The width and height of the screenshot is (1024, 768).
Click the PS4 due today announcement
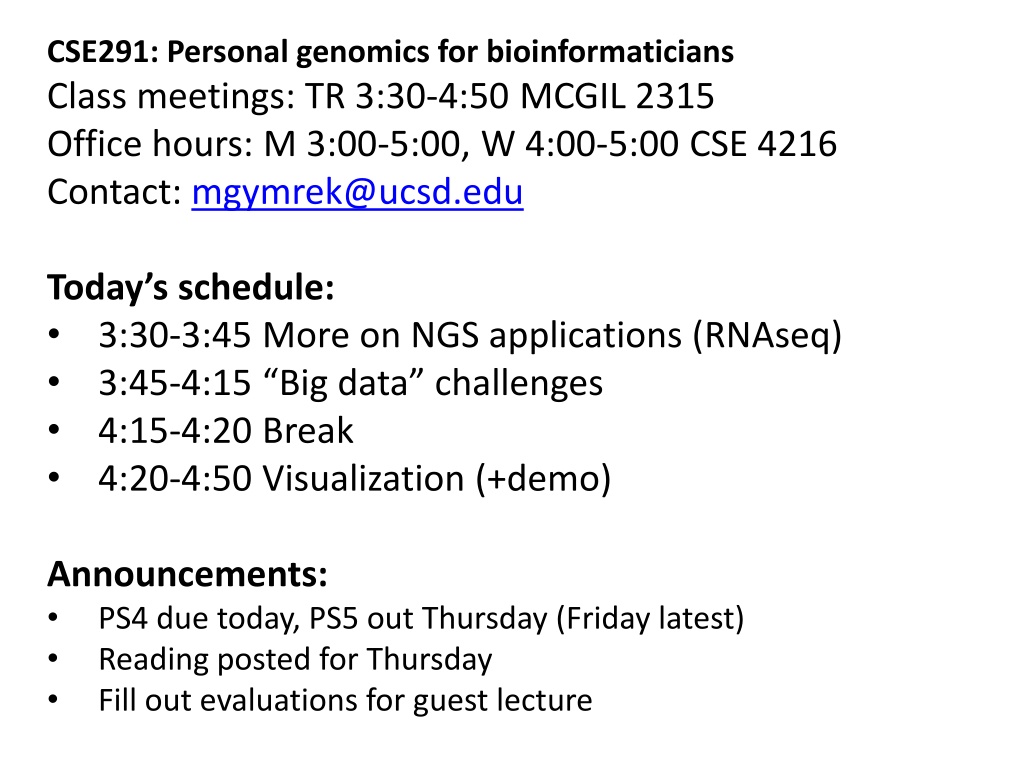(x=421, y=618)
